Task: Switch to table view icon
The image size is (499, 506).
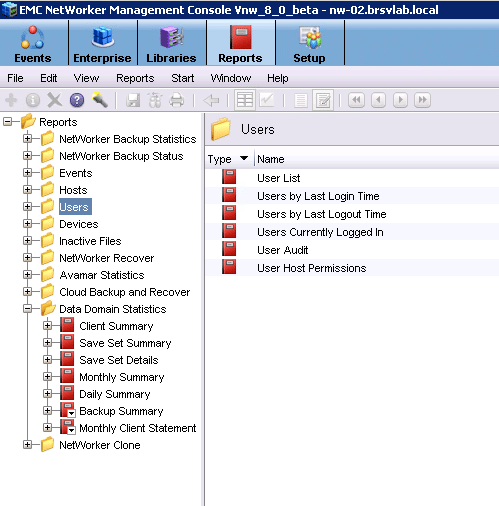Action: (245, 100)
